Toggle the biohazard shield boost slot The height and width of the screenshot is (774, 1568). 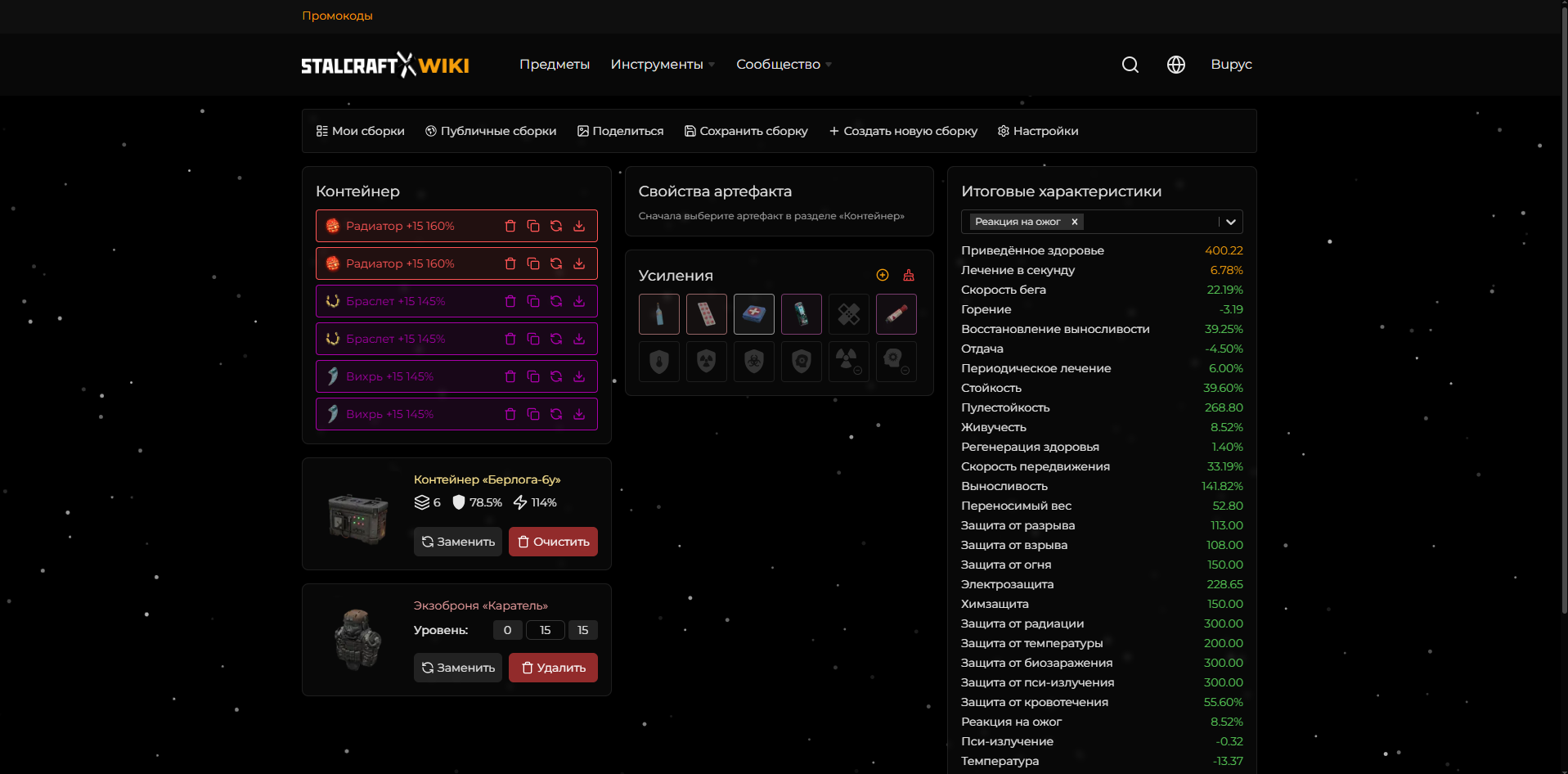(753, 361)
